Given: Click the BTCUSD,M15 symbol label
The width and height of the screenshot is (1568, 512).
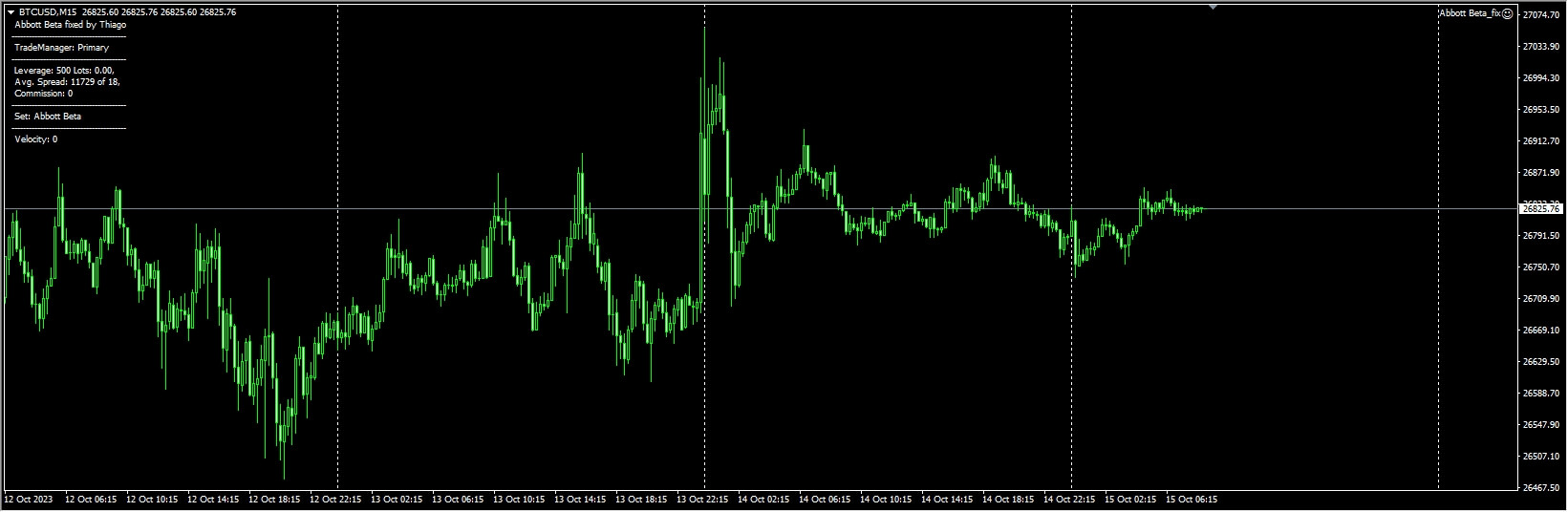Looking at the screenshot, I should tap(48, 12).
